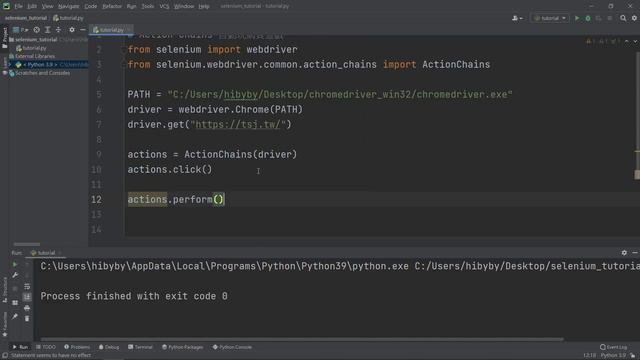Click the Run console horizontal scrollbar
The image size is (640, 360).
click(x=302, y=339)
